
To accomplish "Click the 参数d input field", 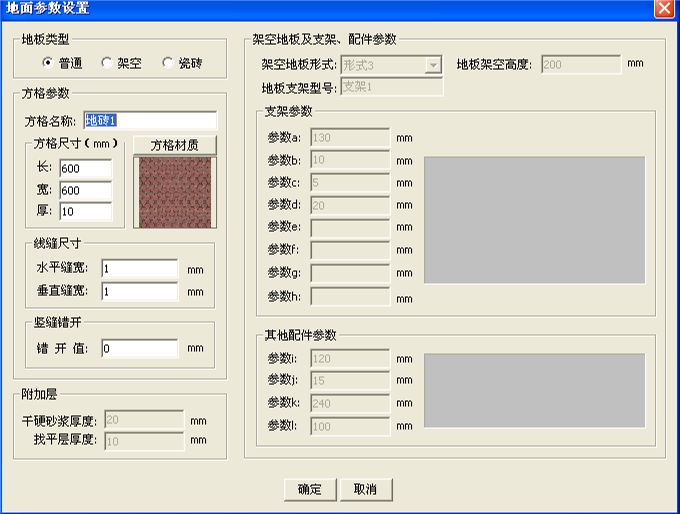I will [350, 205].
